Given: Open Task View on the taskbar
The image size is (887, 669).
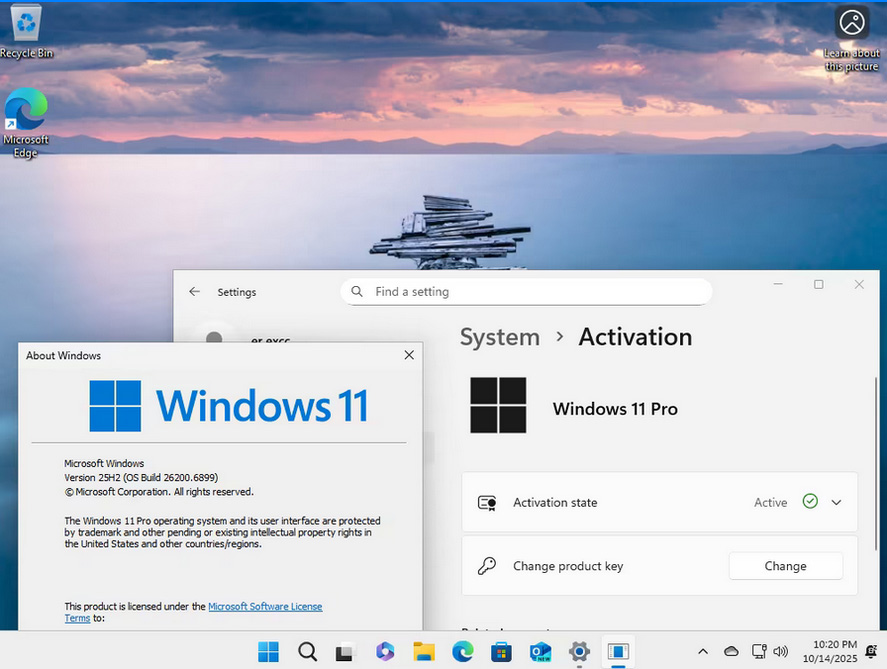Looking at the screenshot, I should (345, 652).
